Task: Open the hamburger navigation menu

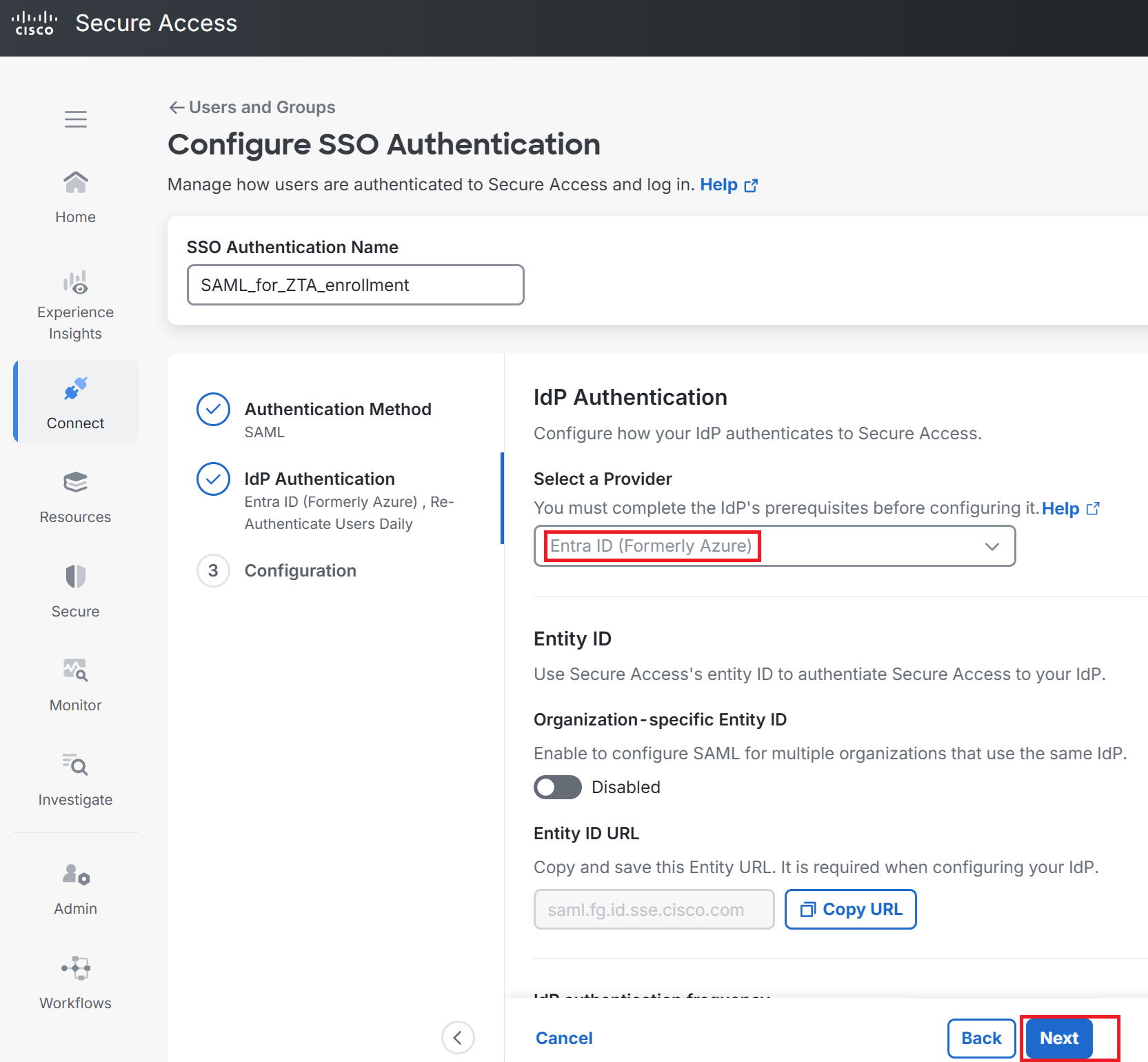Action: [76, 119]
